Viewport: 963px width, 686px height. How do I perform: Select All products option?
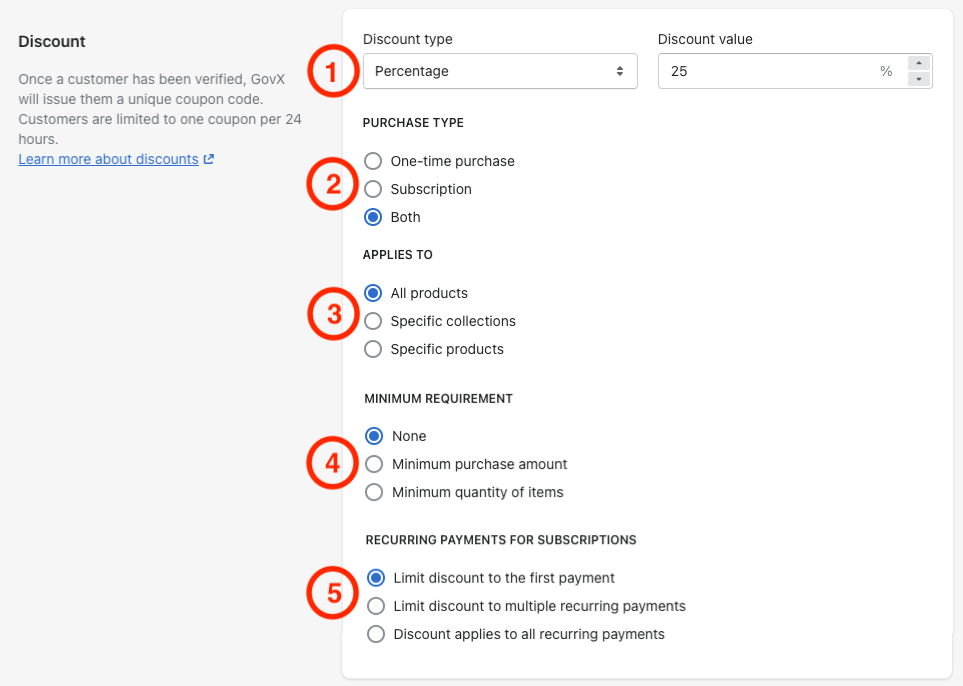click(x=373, y=293)
